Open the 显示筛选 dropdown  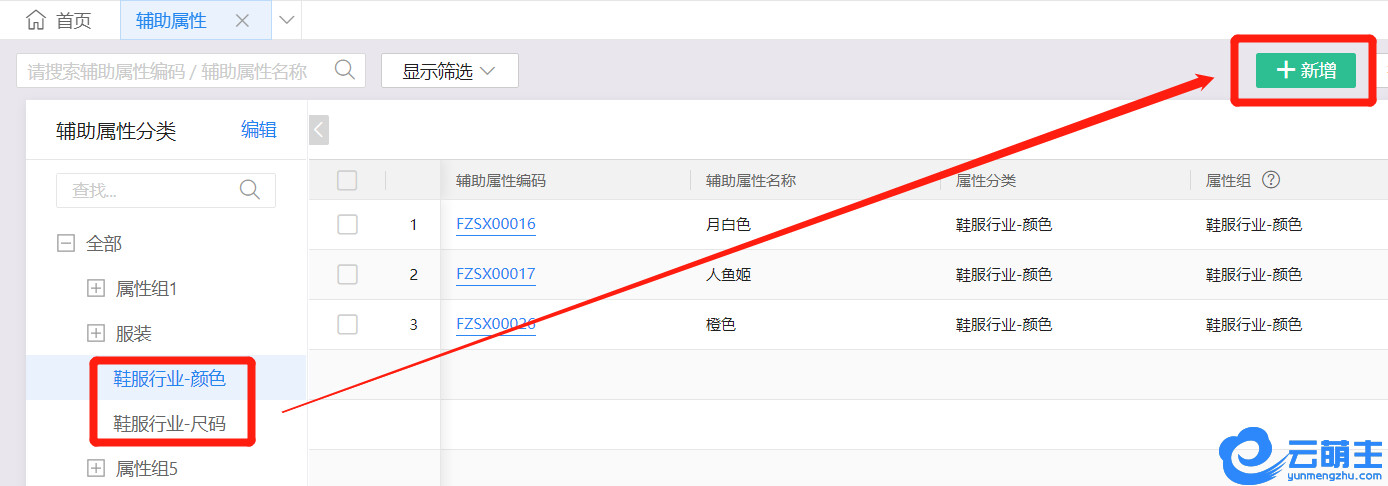click(x=449, y=71)
